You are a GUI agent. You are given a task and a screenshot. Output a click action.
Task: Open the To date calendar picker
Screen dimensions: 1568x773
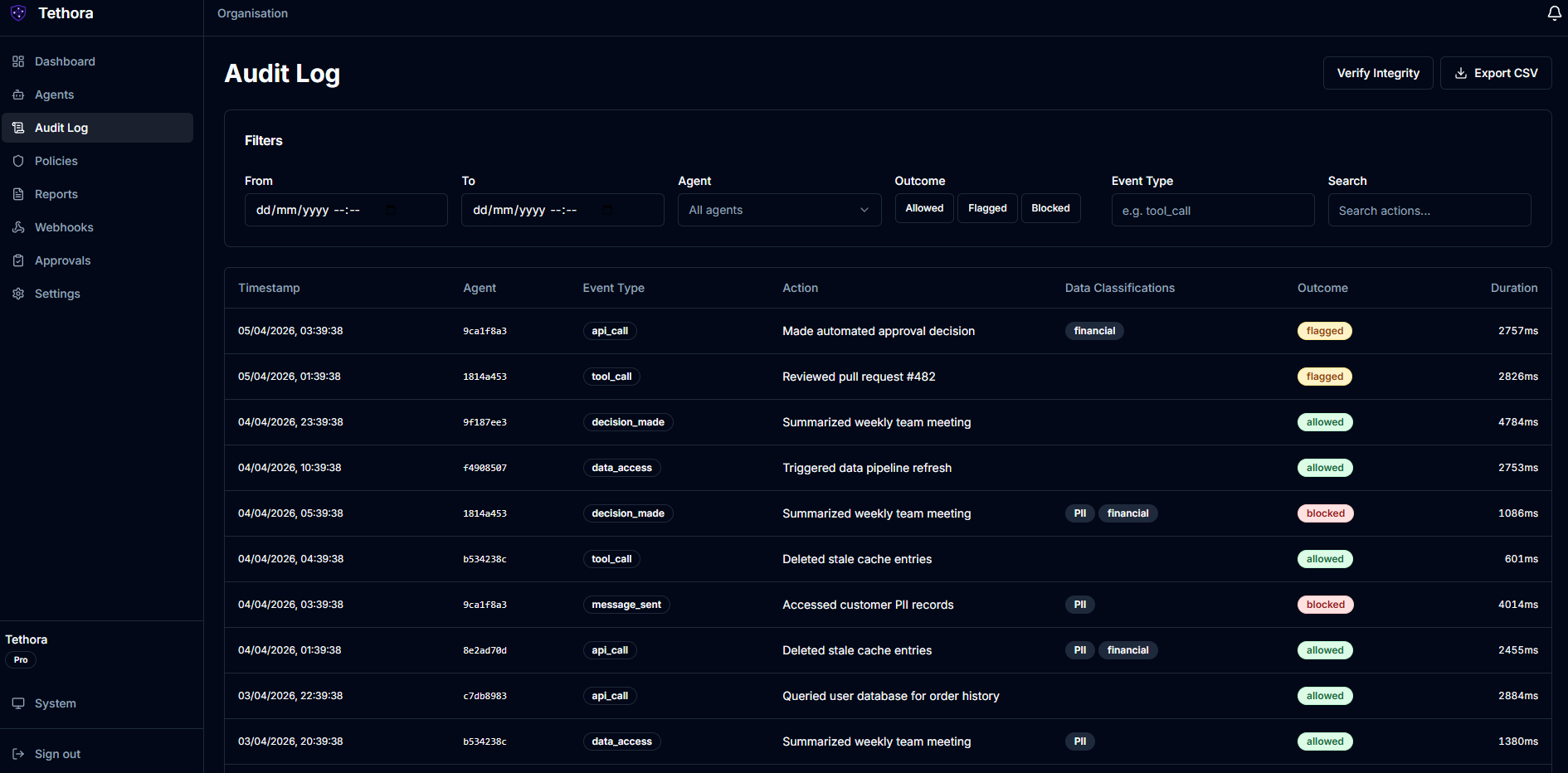(x=606, y=210)
